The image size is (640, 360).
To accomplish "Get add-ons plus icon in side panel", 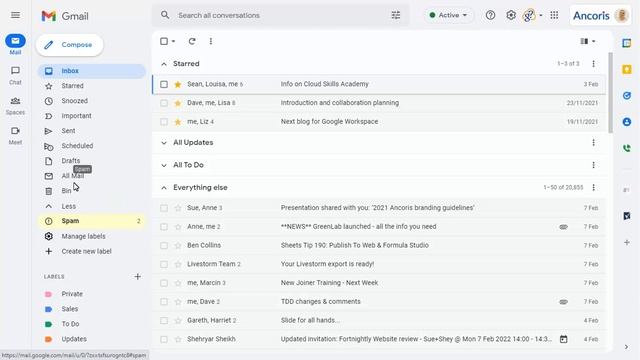I will pyautogui.click(x=627, y=242).
